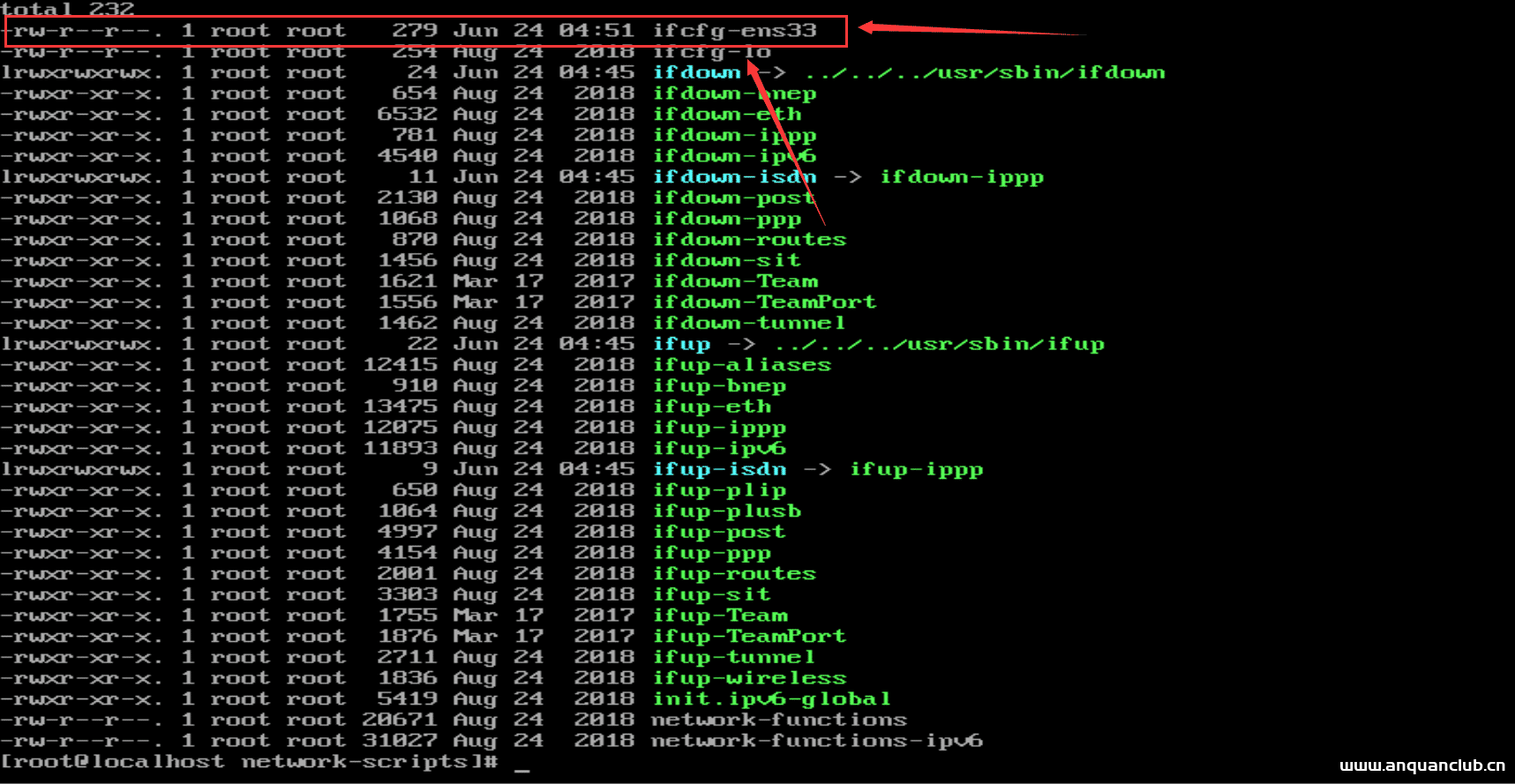Image resolution: width=1515 pixels, height=784 pixels.
Task: Click the ifup-isdn symlink name
Action: [719, 469]
